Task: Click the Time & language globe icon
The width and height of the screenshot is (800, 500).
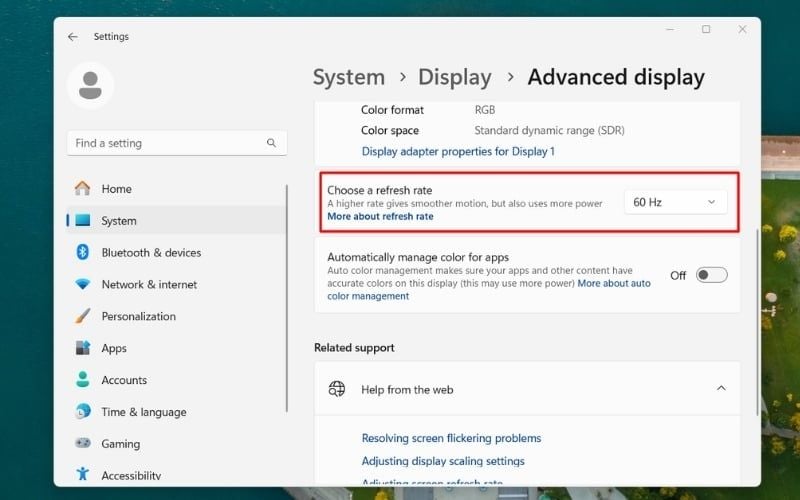Action: click(83, 411)
